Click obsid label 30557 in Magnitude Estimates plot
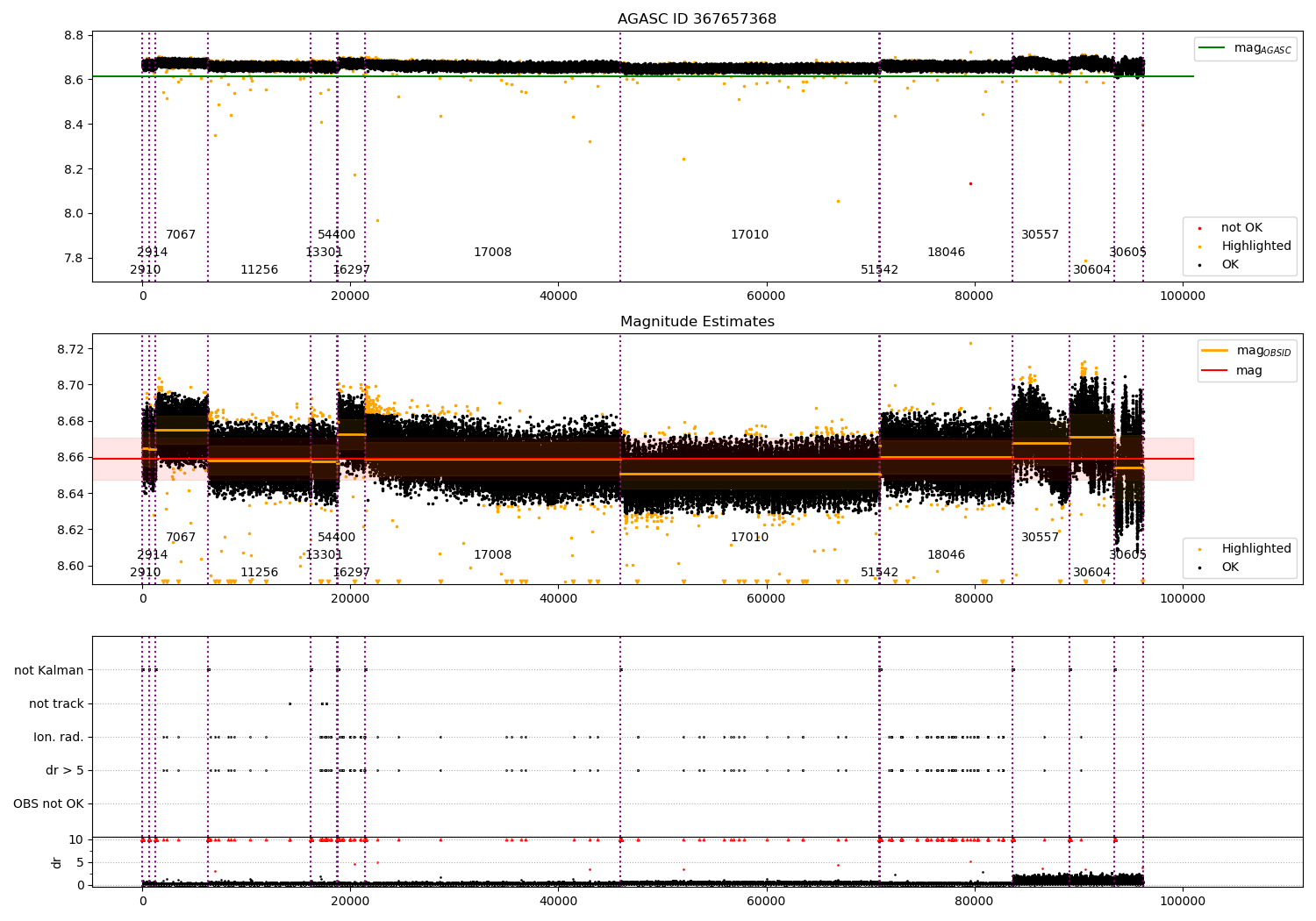 tap(1041, 538)
